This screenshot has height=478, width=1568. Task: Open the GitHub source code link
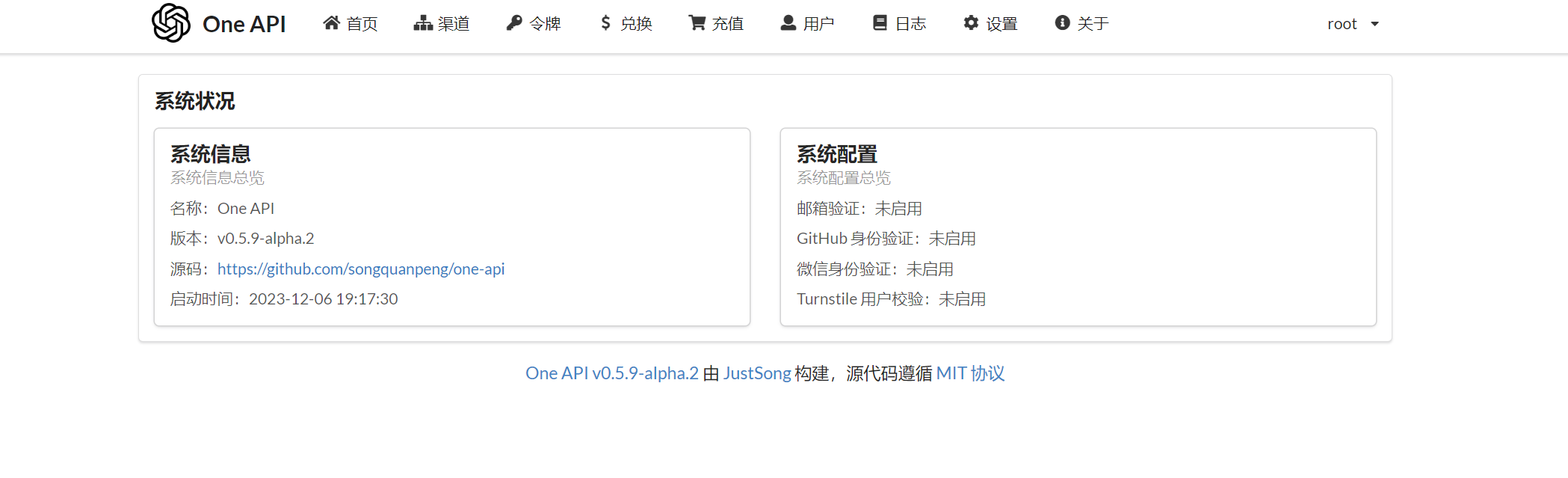[x=361, y=269]
